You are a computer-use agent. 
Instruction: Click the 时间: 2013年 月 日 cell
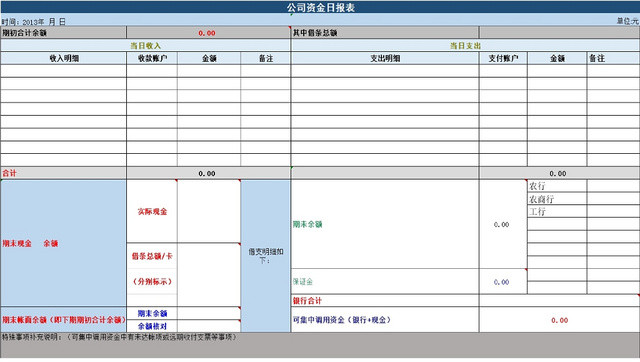click(33, 22)
